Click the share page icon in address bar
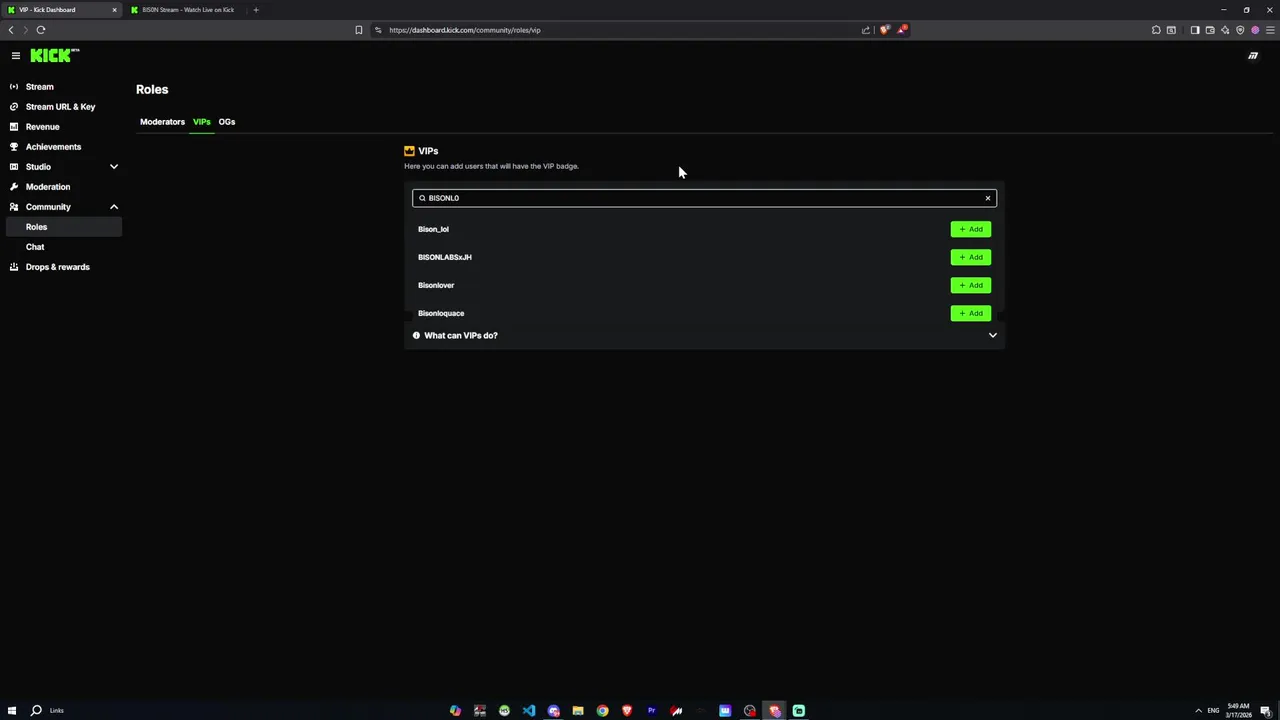Screen dimensions: 1280x720 [x=866, y=30]
